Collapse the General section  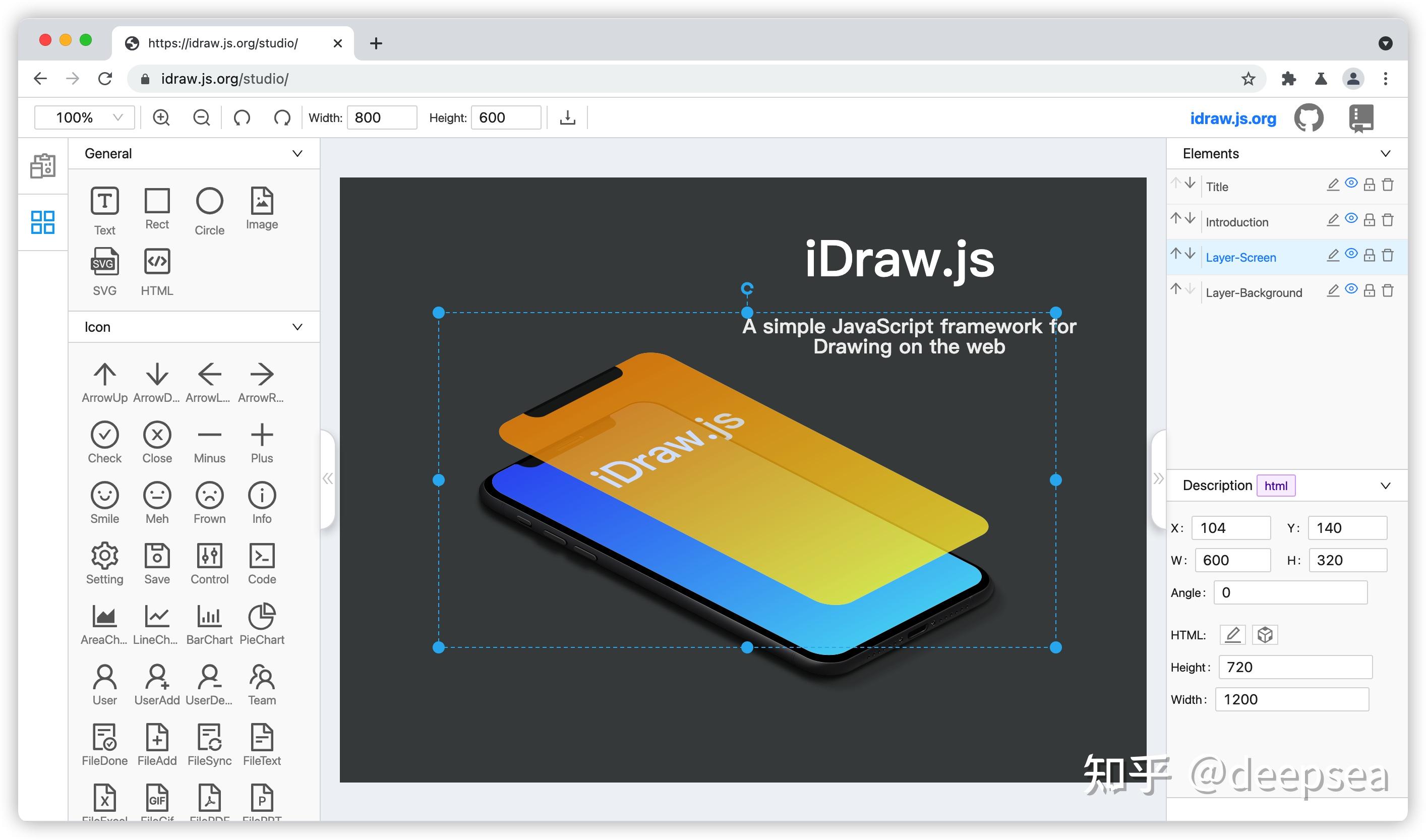pos(296,153)
